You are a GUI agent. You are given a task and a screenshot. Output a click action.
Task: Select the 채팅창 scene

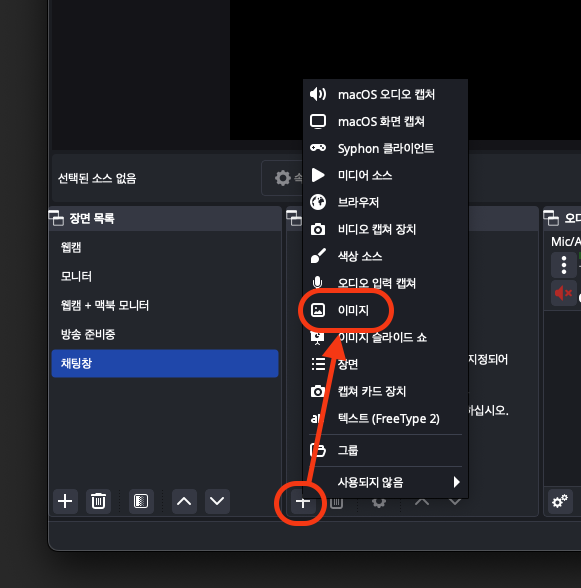click(x=165, y=363)
